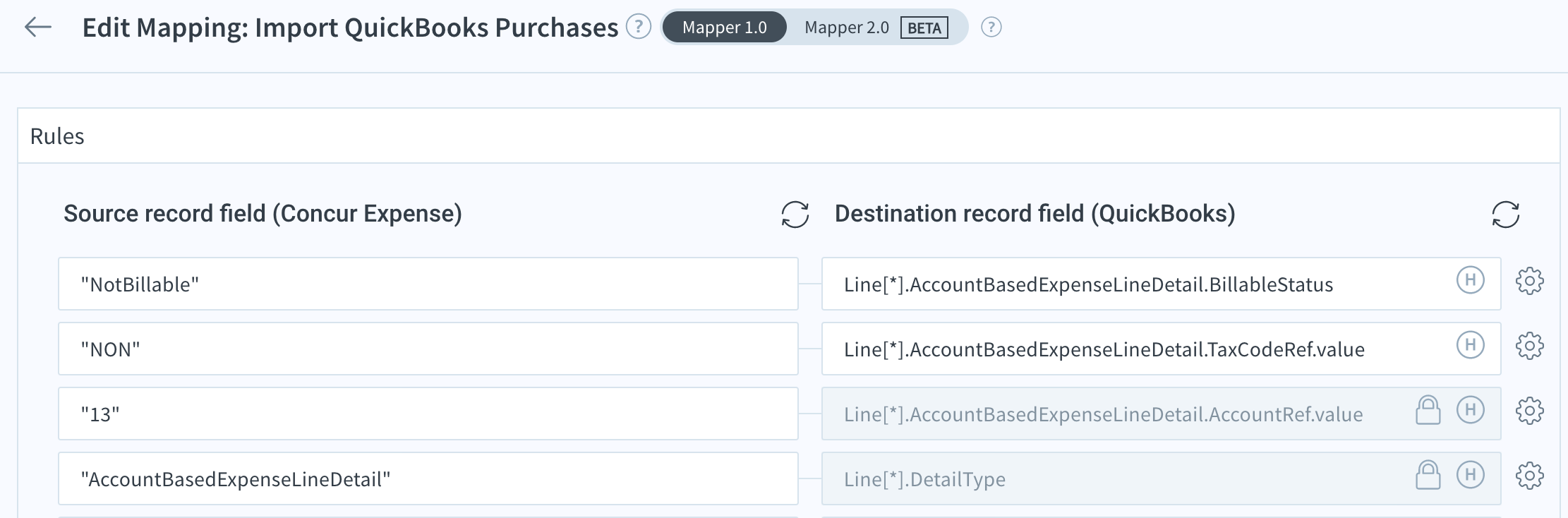This screenshot has height=518, width=1568.
Task: Open settings gear for AccountRef.value mapping
Action: point(1530,411)
